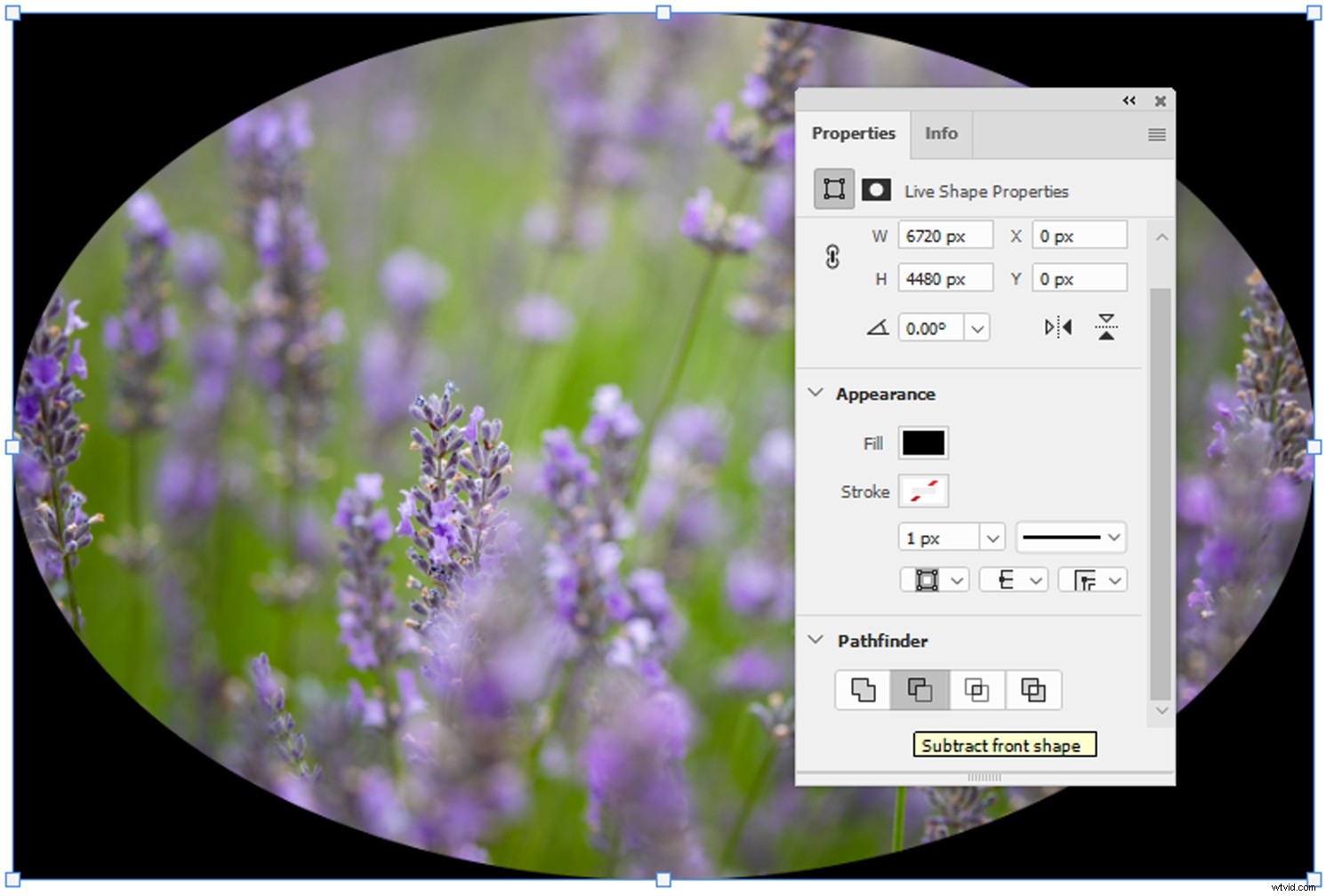Select the Properties tab
The width and height of the screenshot is (1334, 896).
(854, 134)
